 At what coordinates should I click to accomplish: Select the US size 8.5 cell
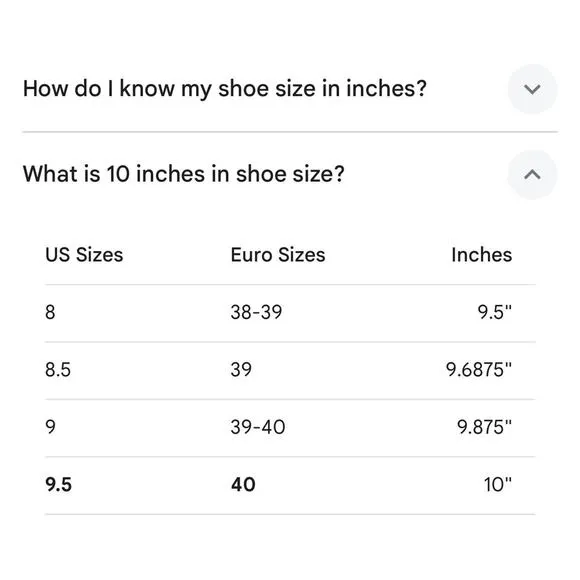click(x=58, y=370)
